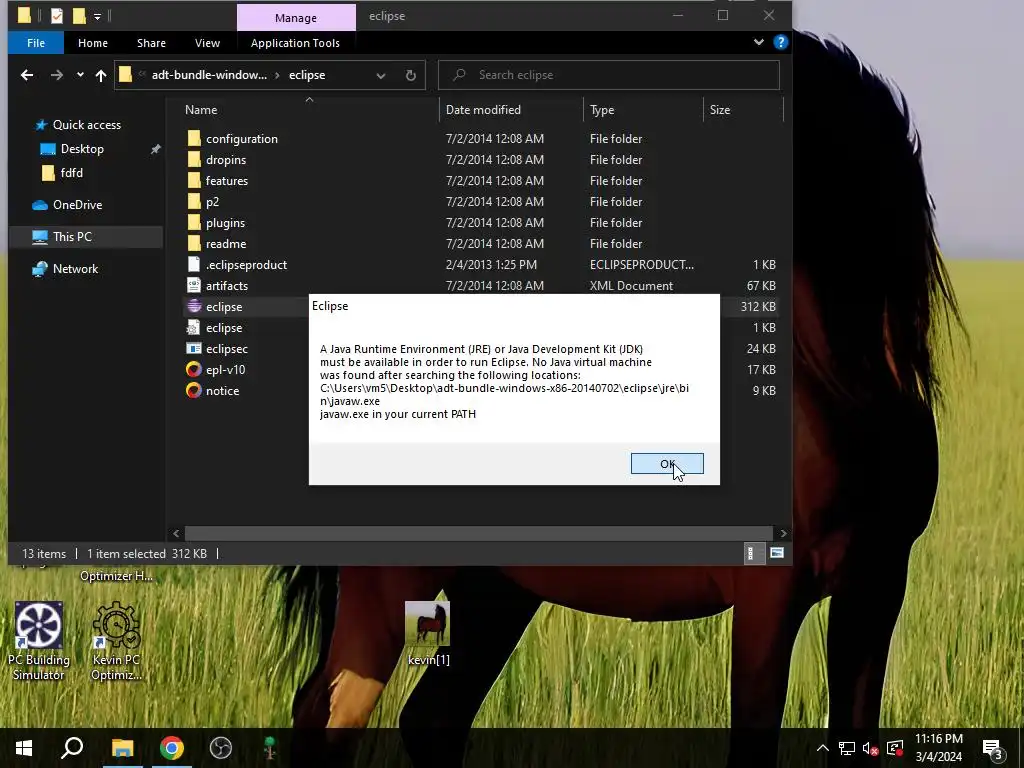Open the Share ribbon tab
Image resolution: width=1024 pixels, height=768 pixels.
click(151, 43)
